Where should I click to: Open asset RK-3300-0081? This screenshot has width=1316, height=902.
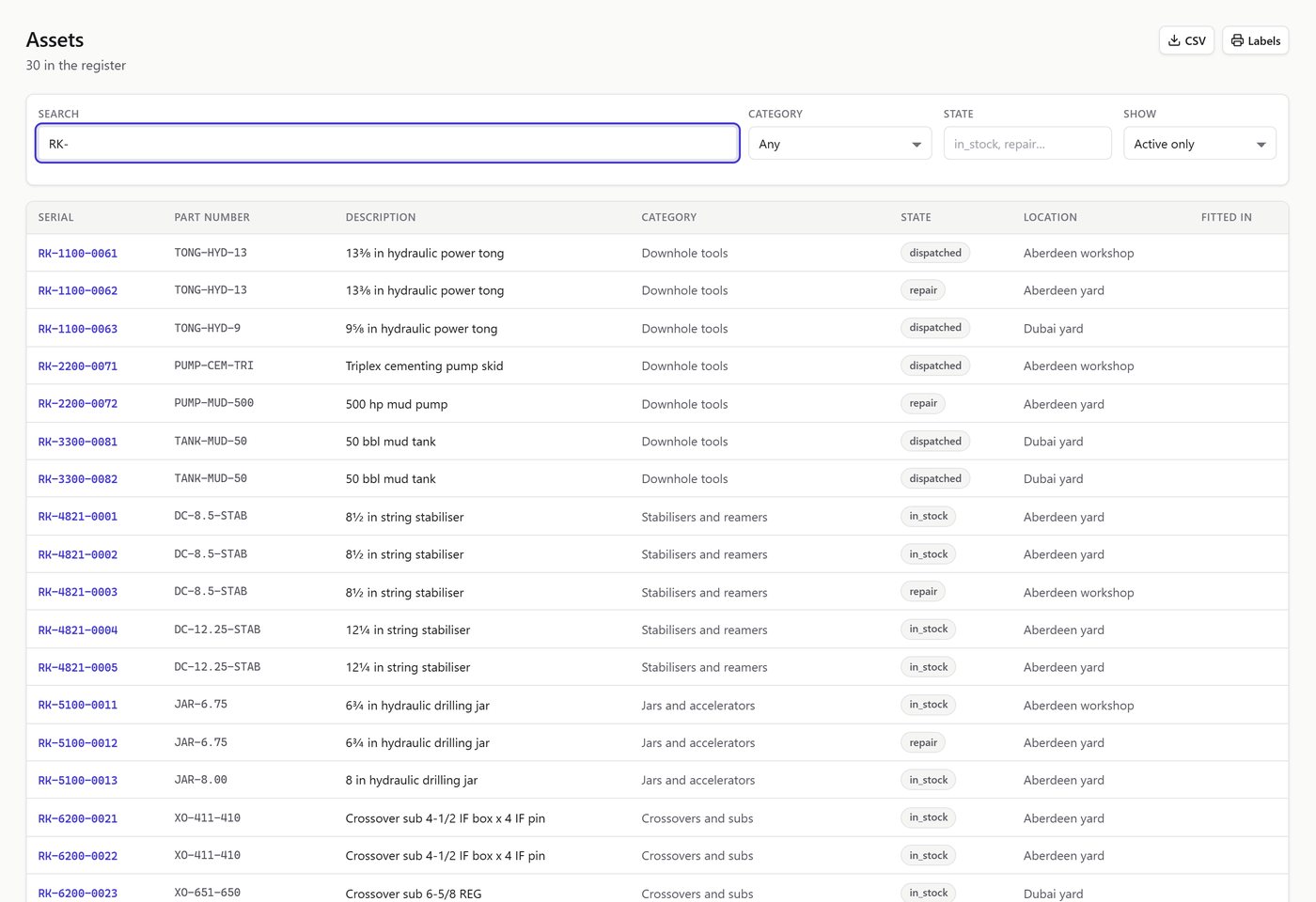78,442
